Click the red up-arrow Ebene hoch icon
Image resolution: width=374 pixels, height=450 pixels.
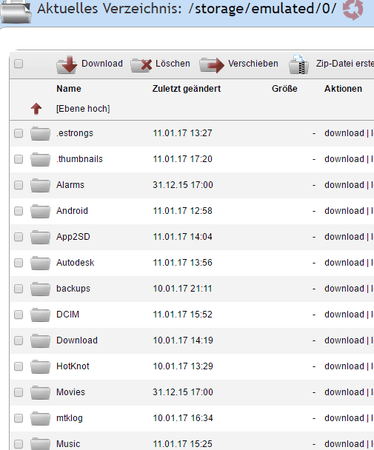(36, 108)
